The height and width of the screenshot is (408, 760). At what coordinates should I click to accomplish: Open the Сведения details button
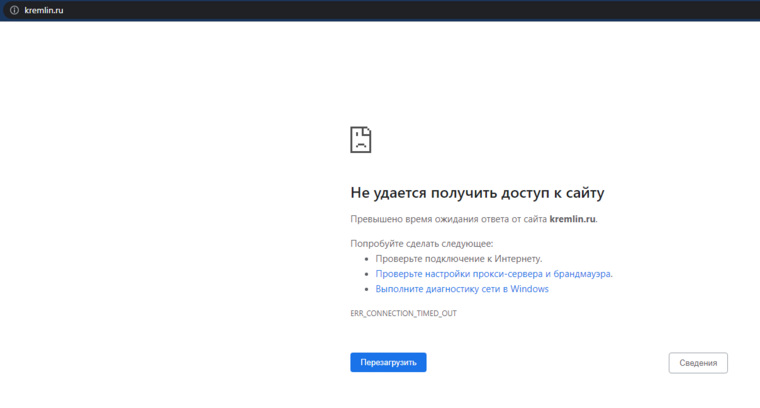pos(698,363)
